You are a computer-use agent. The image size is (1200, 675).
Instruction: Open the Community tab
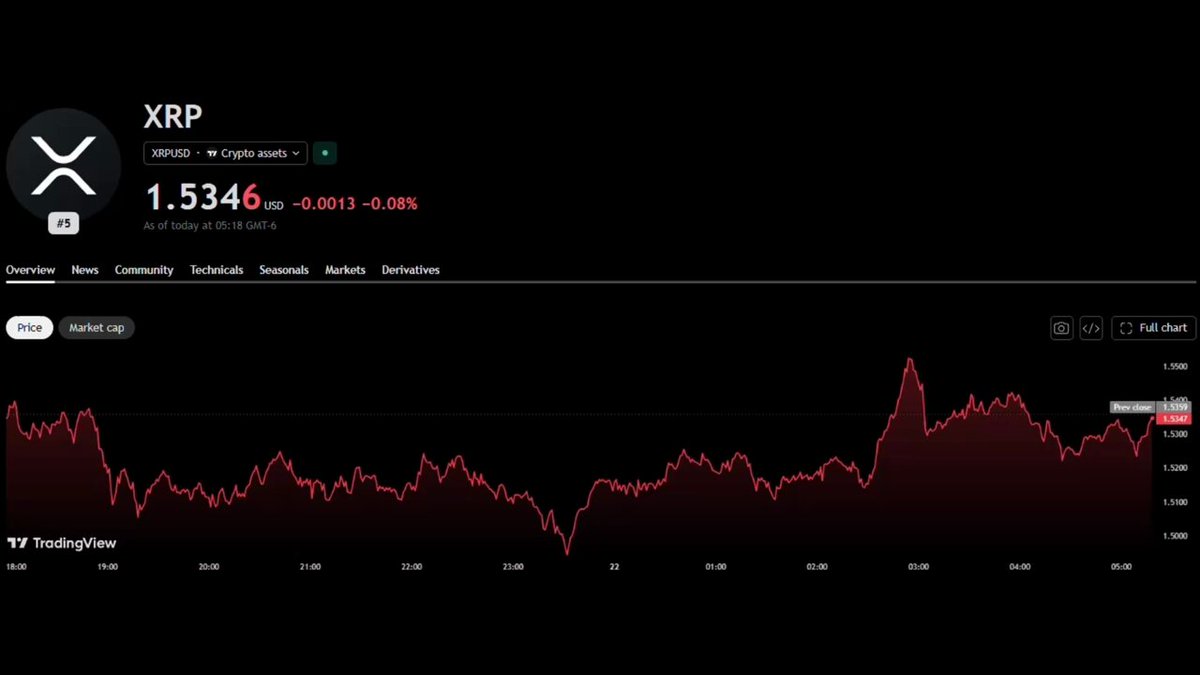pos(144,270)
